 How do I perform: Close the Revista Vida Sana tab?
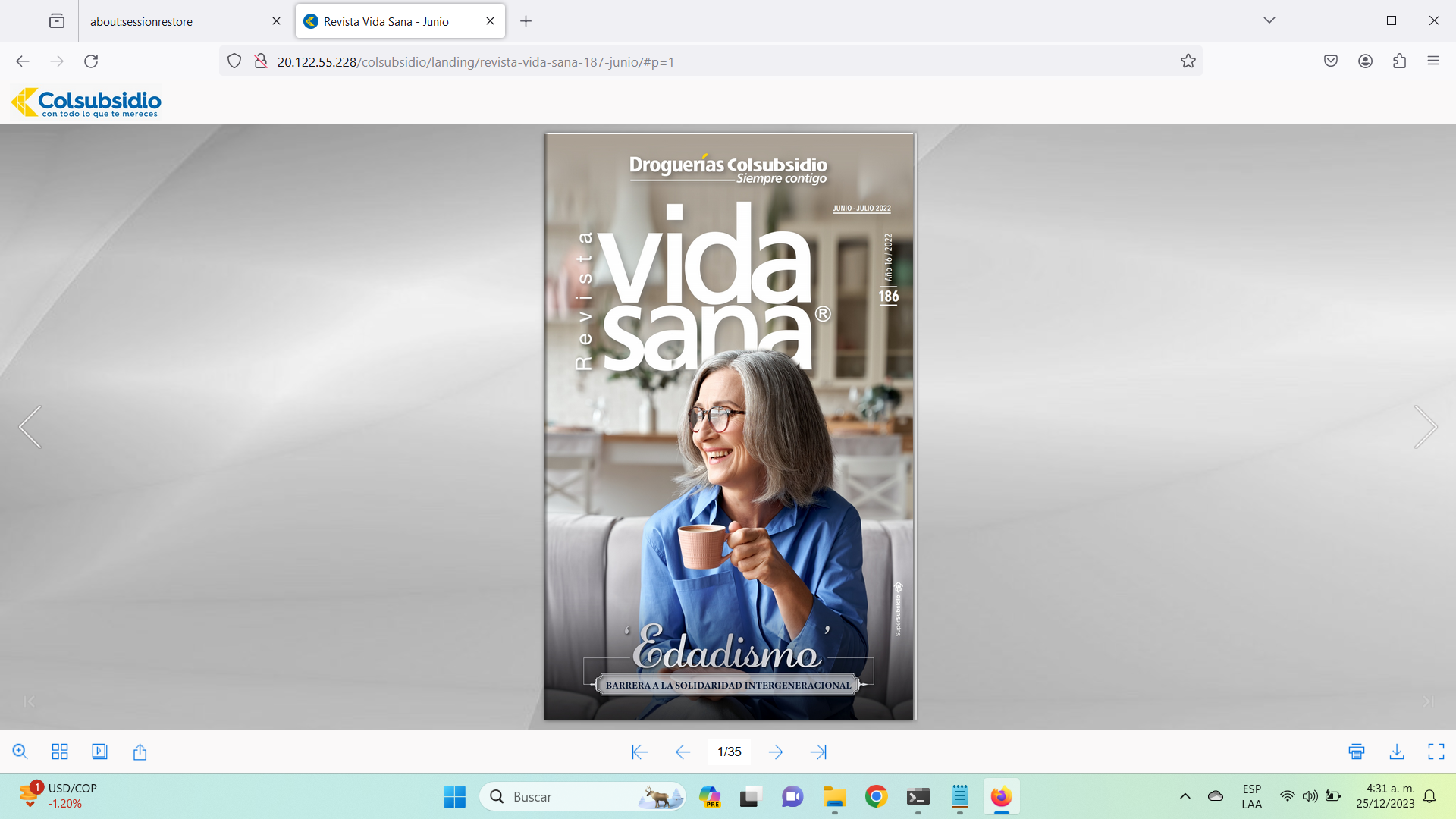pyautogui.click(x=490, y=21)
